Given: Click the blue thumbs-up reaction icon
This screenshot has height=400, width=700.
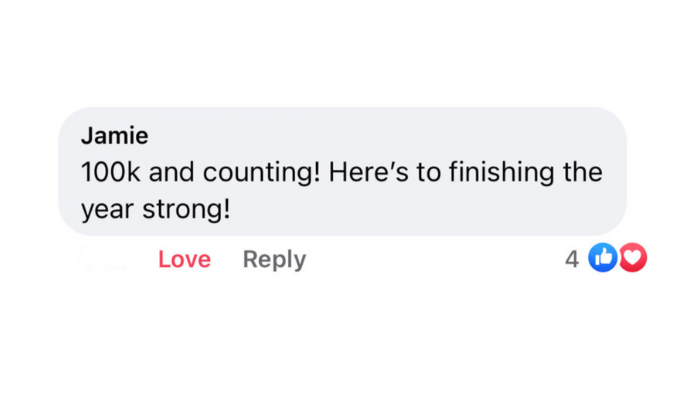Looking at the screenshot, I should click(603, 258).
